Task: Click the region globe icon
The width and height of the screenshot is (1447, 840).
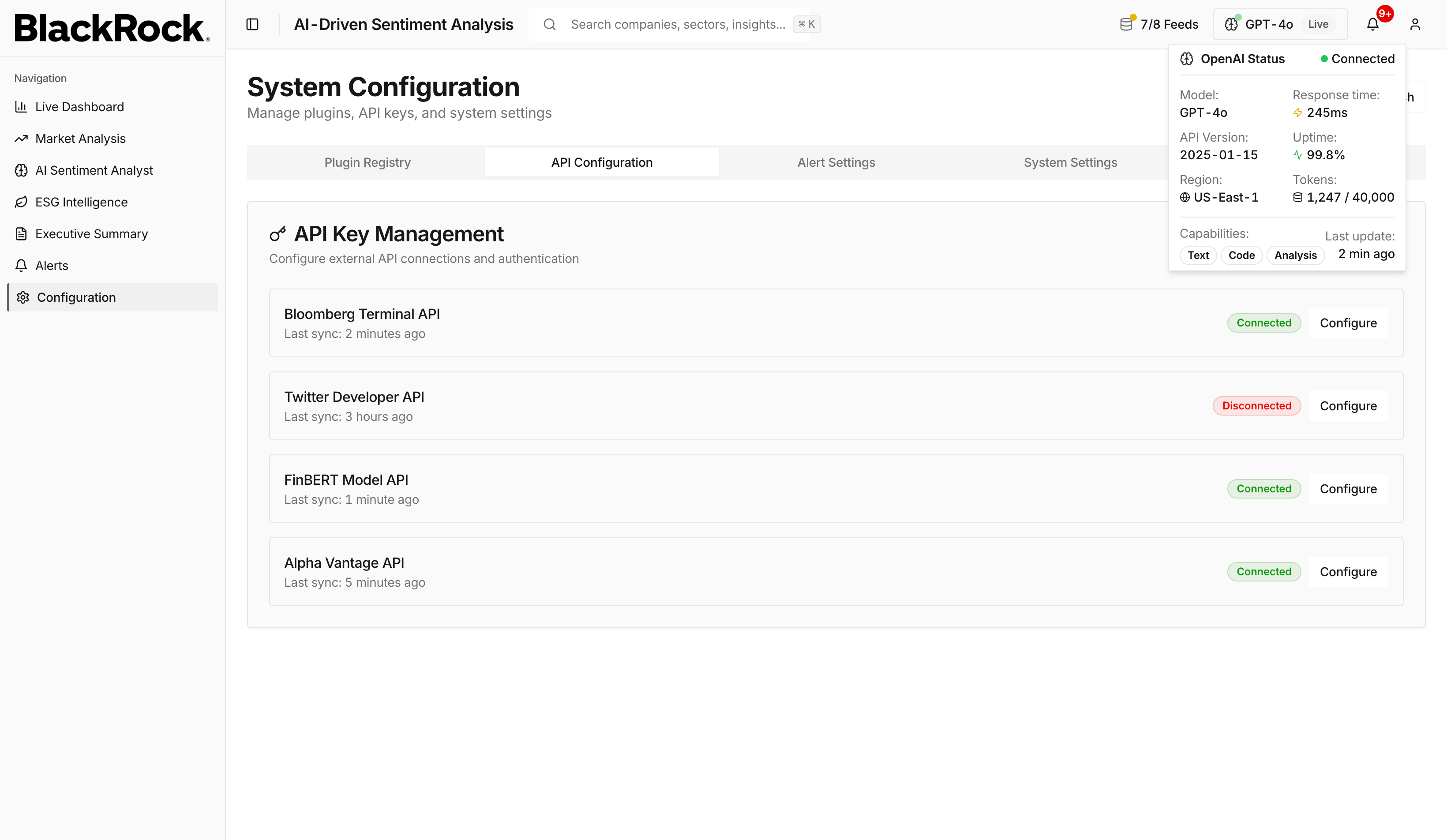Action: pyautogui.click(x=1185, y=197)
